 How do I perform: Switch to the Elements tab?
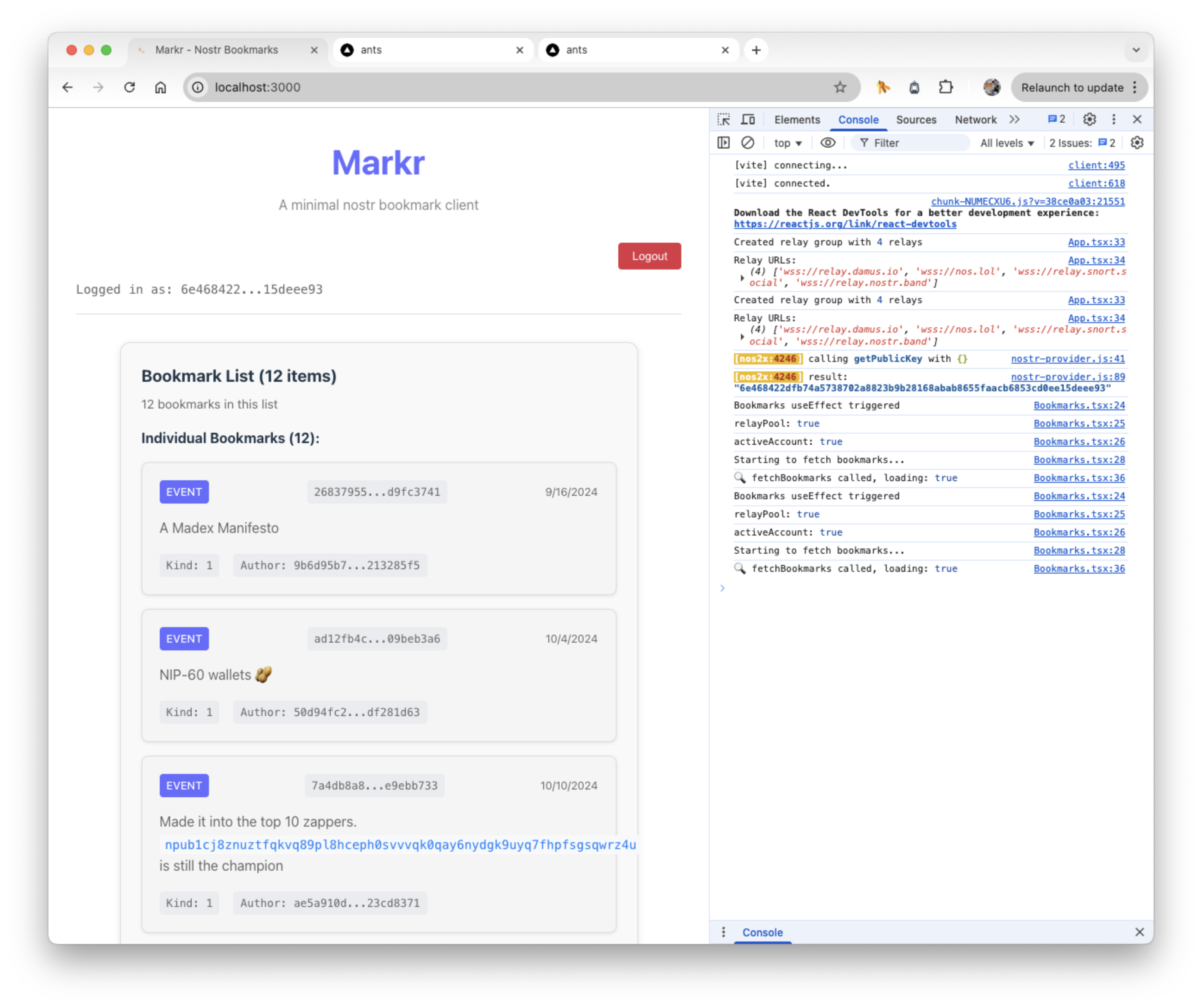(x=797, y=120)
